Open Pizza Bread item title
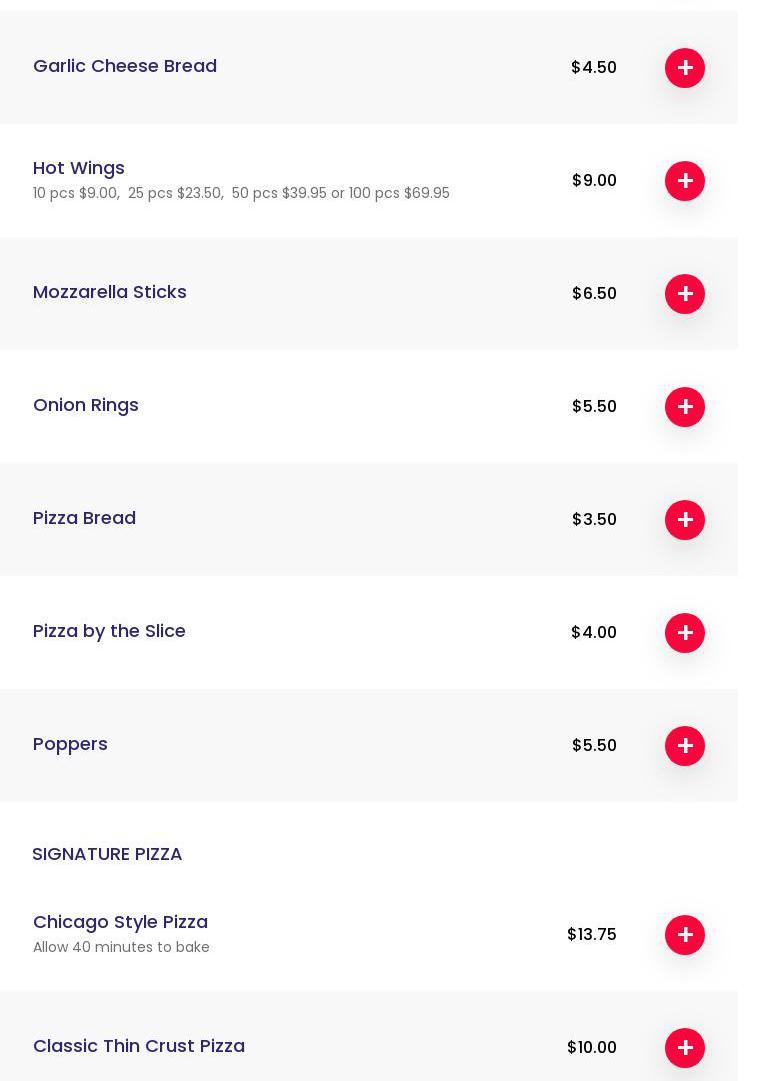Screen dimensions: 770x1081 click(x=84, y=518)
